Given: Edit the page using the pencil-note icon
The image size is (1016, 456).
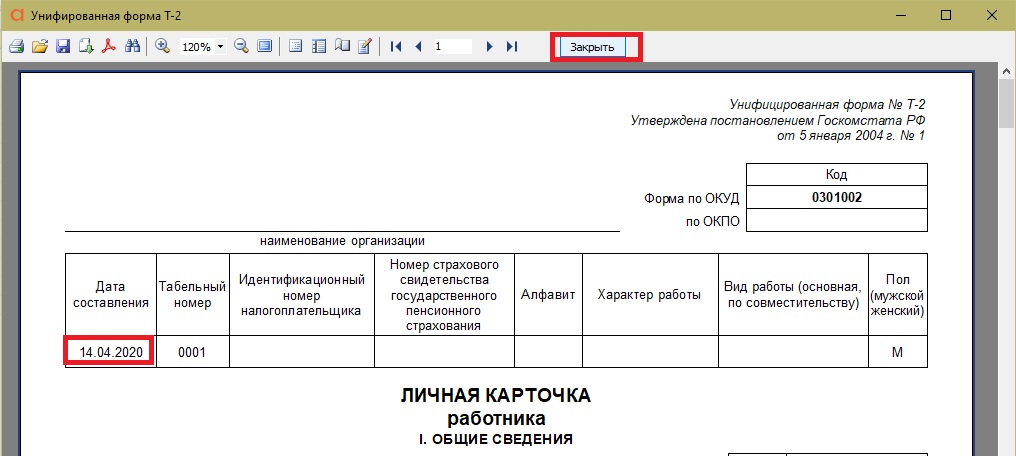Looking at the screenshot, I should tap(365, 47).
